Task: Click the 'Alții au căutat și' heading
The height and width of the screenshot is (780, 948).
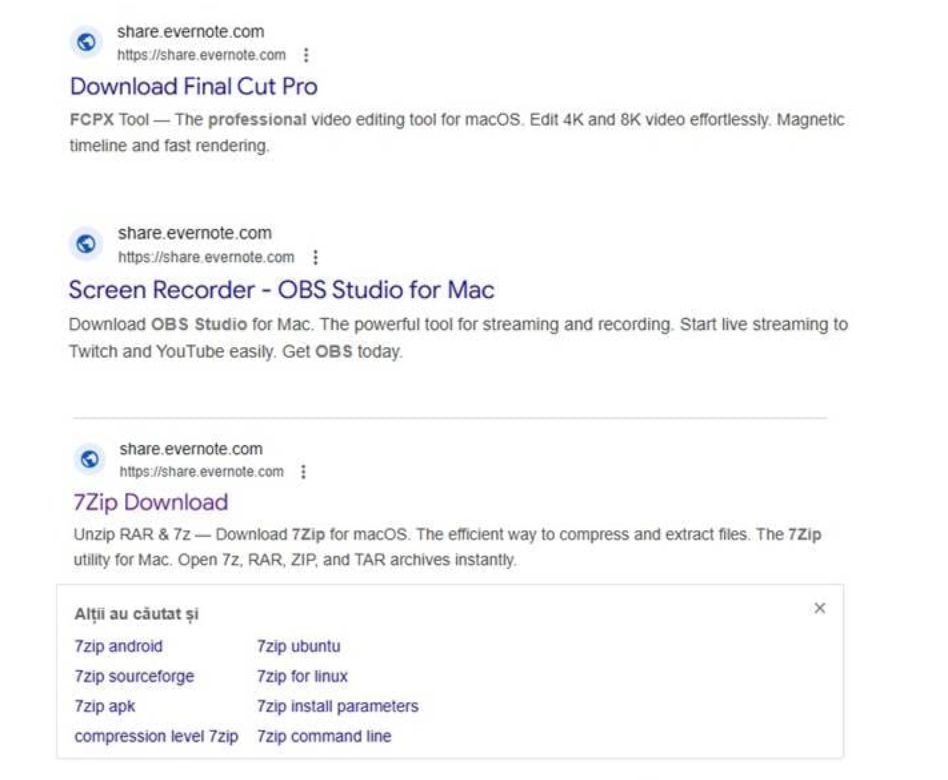Action: (137, 614)
